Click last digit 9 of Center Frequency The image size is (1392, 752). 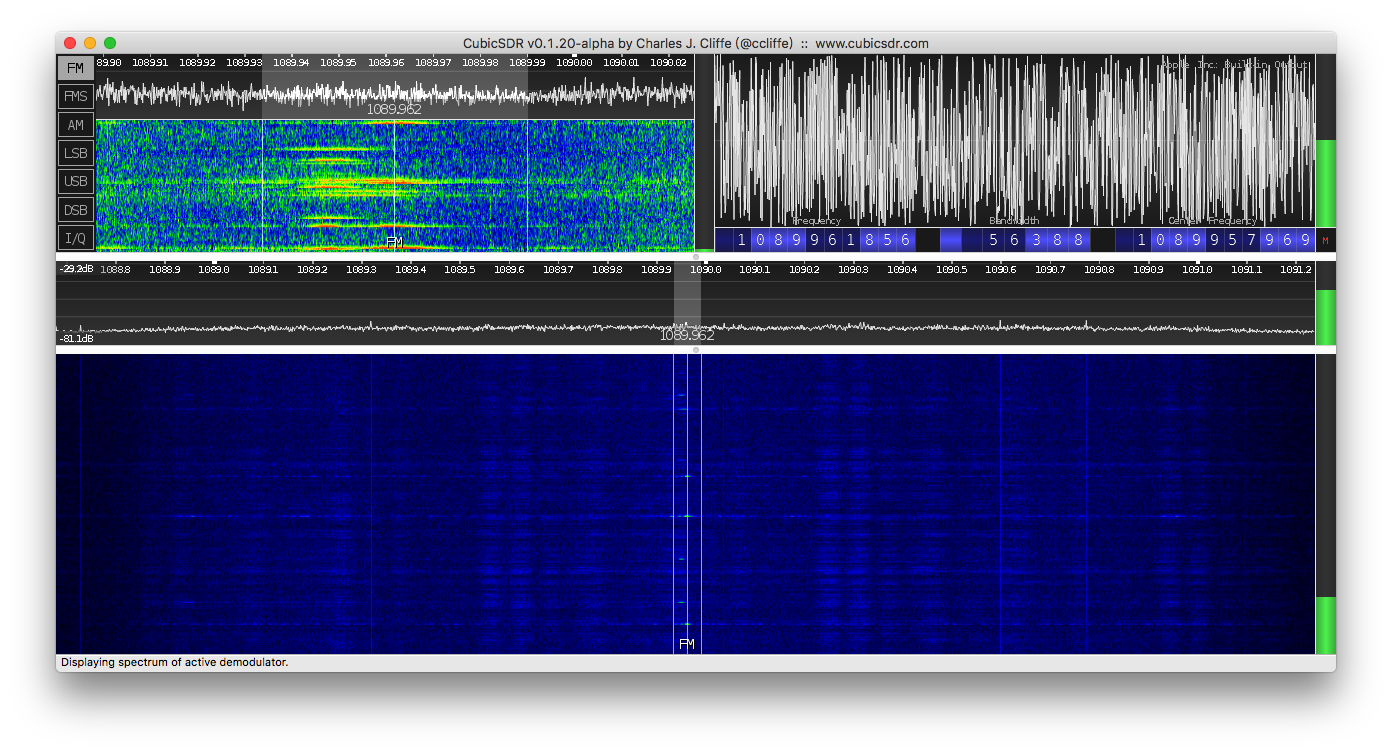point(1304,240)
